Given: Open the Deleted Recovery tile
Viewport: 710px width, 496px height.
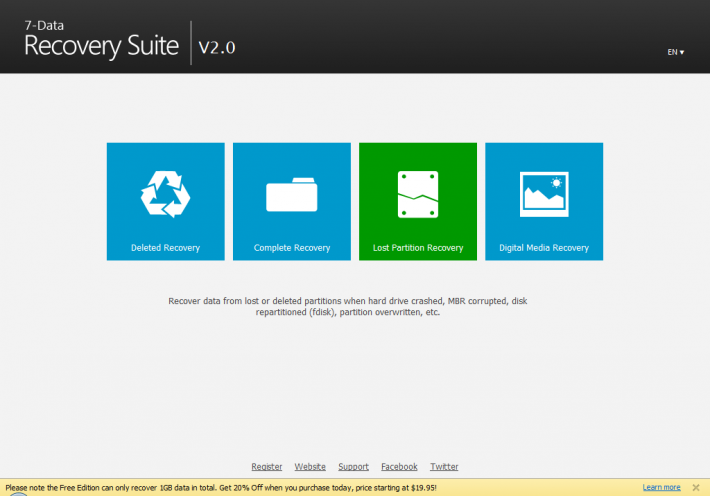Looking at the screenshot, I should point(165,202).
